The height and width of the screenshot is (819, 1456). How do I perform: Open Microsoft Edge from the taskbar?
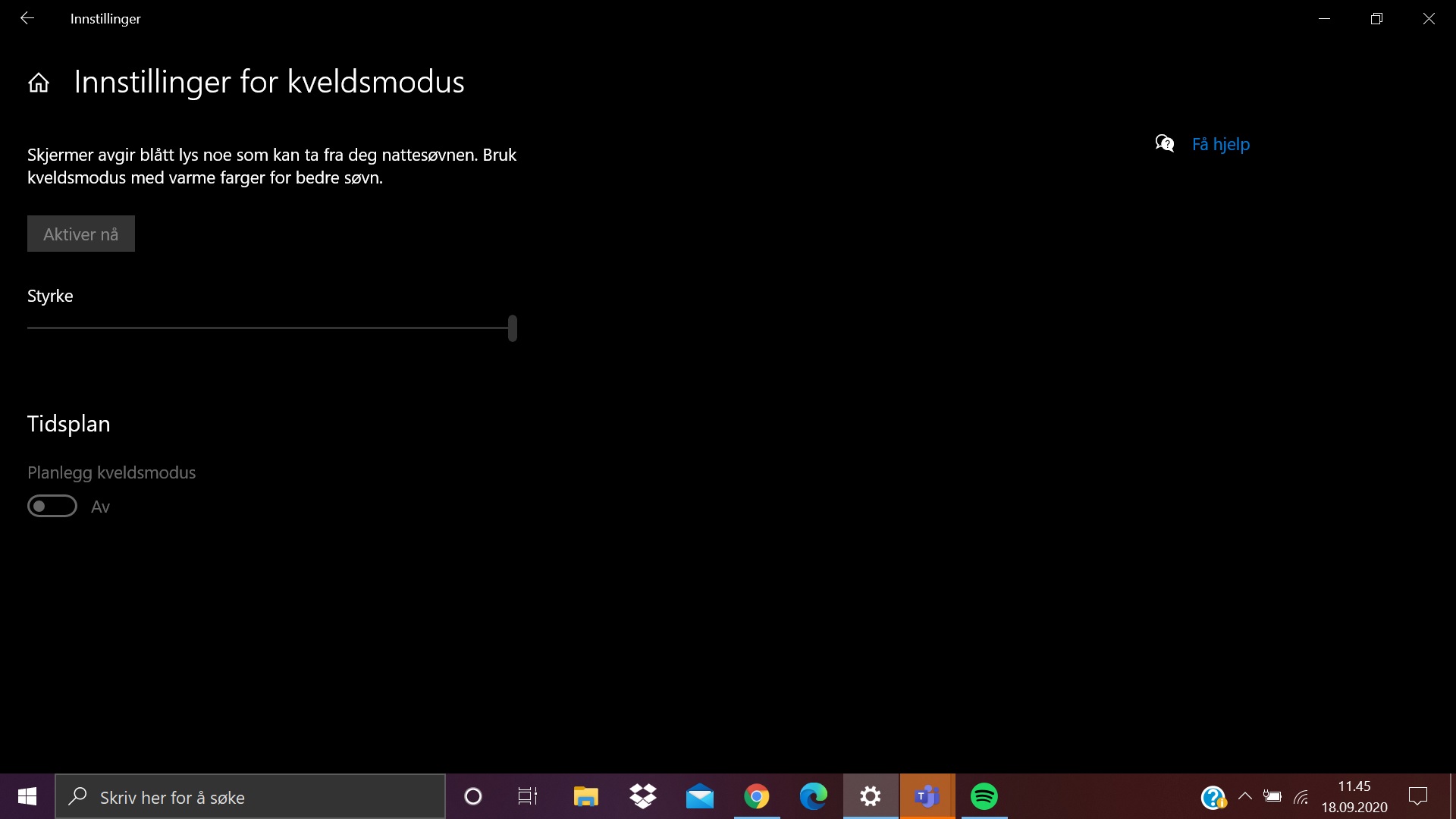[813, 796]
